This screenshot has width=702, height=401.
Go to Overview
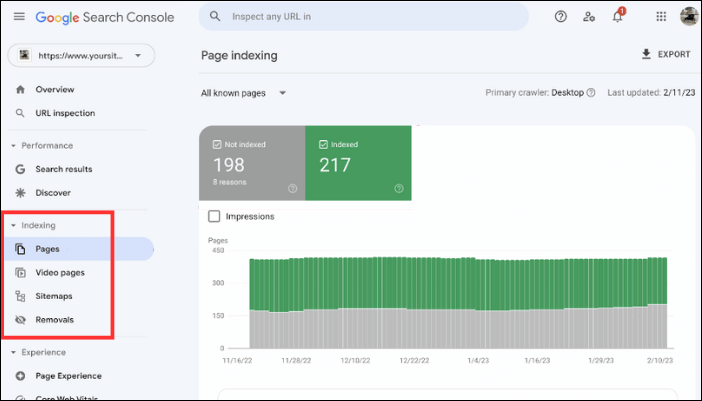coord(55,90)
